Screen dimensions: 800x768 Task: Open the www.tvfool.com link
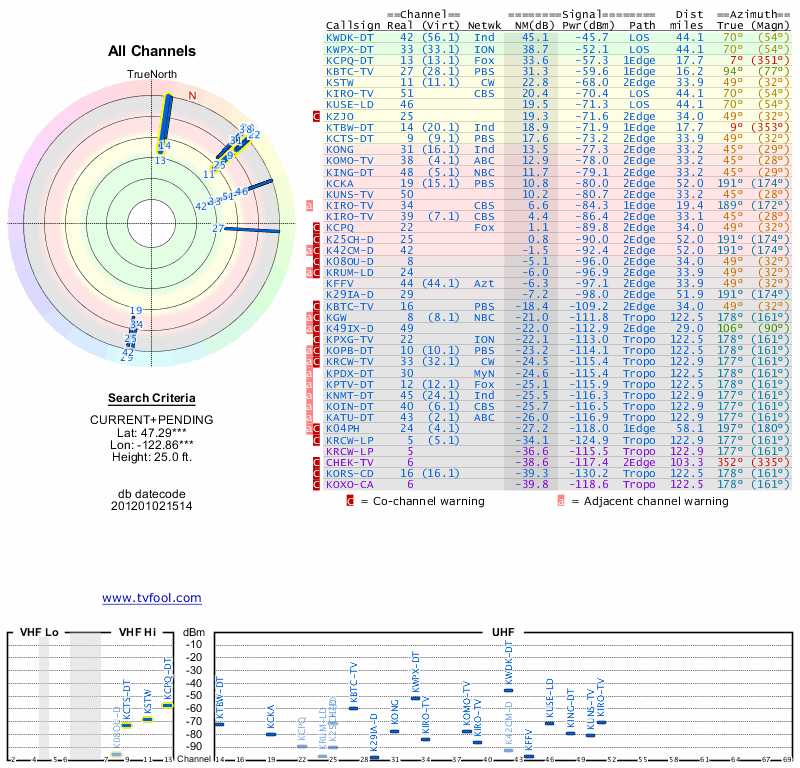152,598
